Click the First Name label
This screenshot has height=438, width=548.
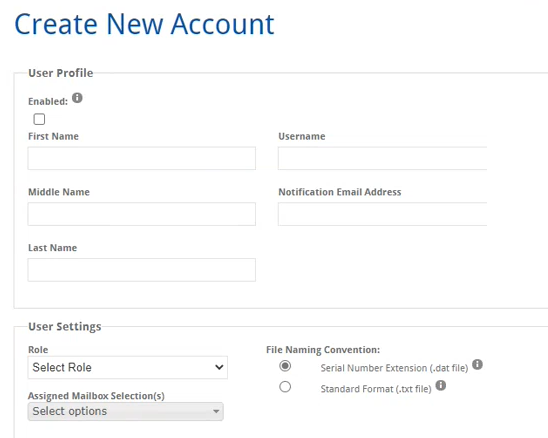point(53,136)
